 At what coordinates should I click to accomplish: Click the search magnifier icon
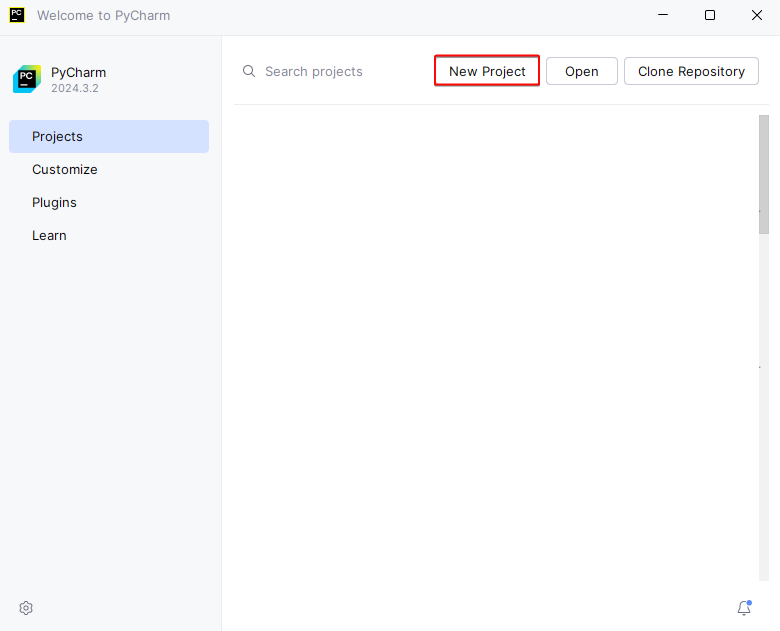click(249, 71)
